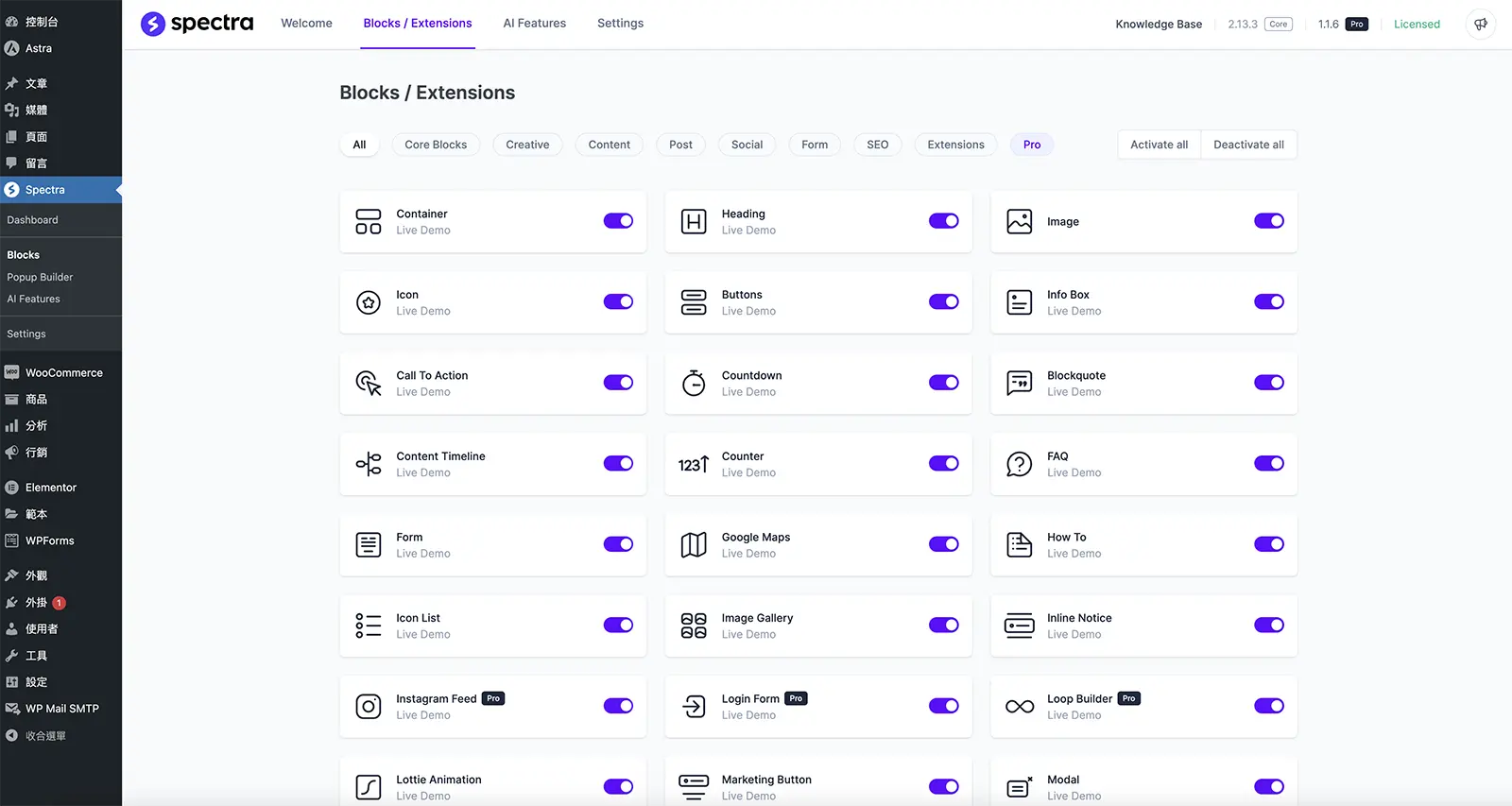The image size is (1512, 806).
Task: Click the Loop Builder infinity icon
Action: (1020, 707)
